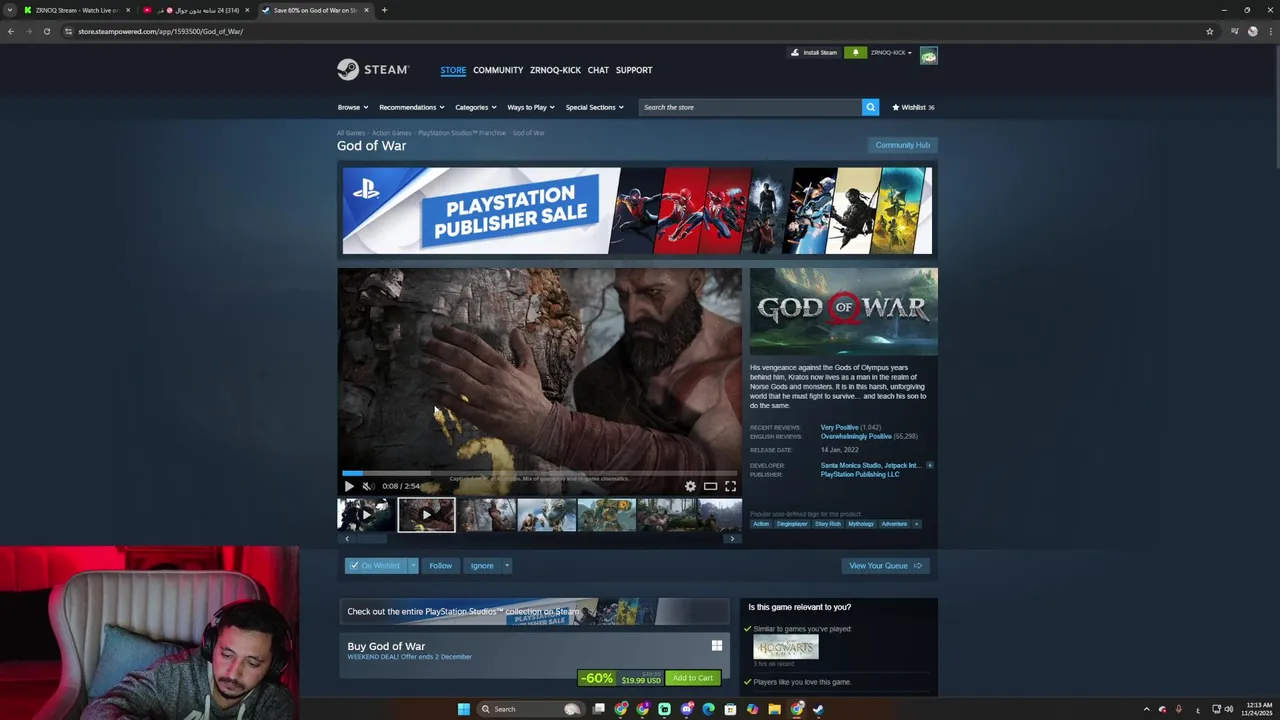This screenshot has height=720, width=1280.
Task: Open File Explorer from the taskbar
Action: (x=774, y=709)
